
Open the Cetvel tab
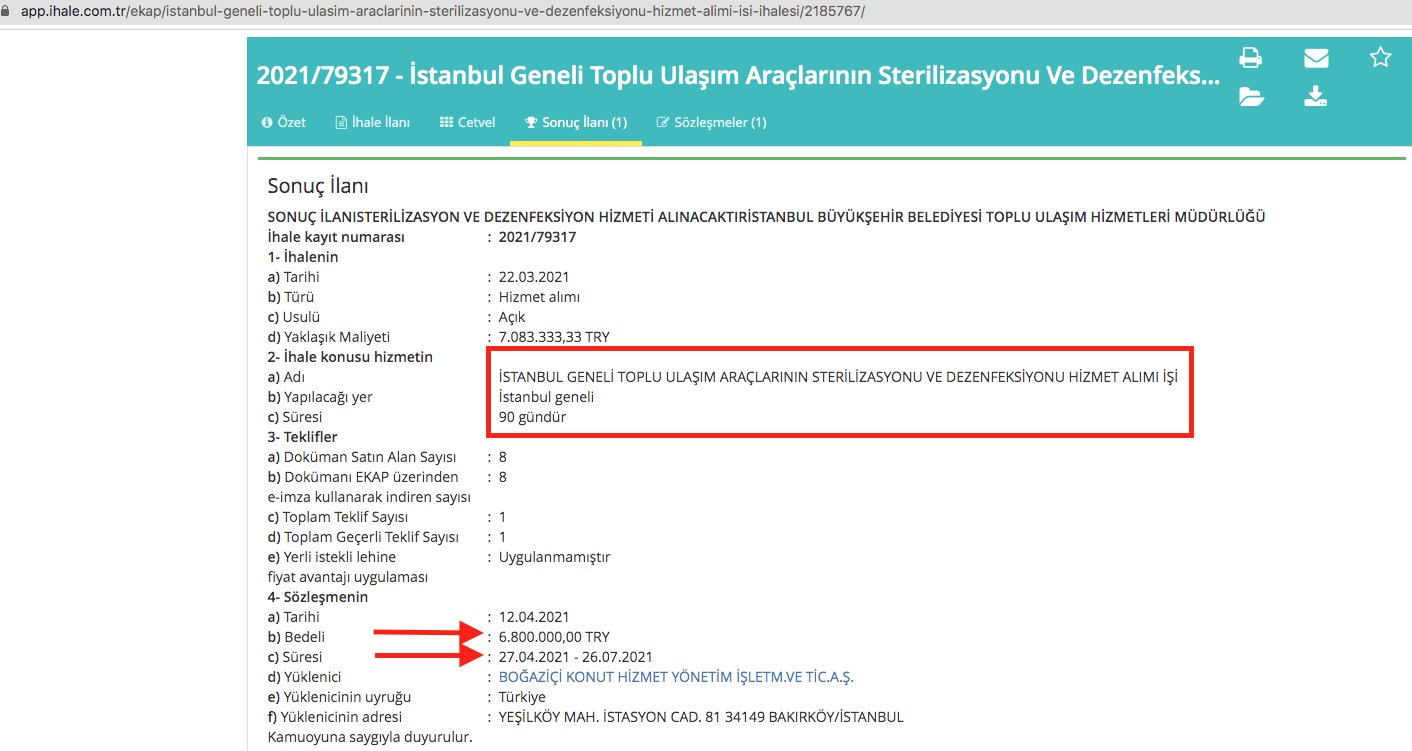467,122
